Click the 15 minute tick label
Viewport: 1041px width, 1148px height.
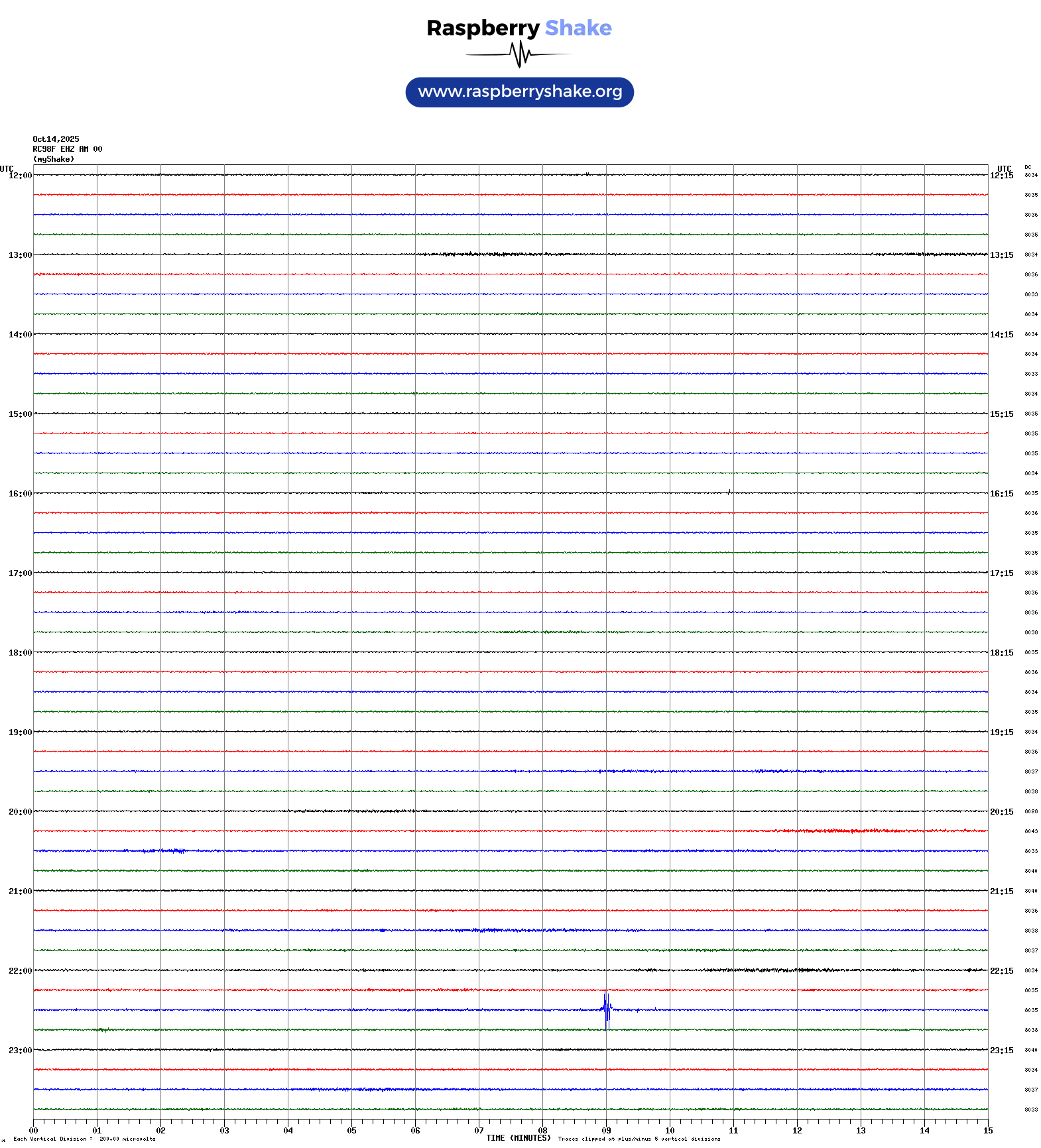pyautogui.click(x=988, y=1131)
